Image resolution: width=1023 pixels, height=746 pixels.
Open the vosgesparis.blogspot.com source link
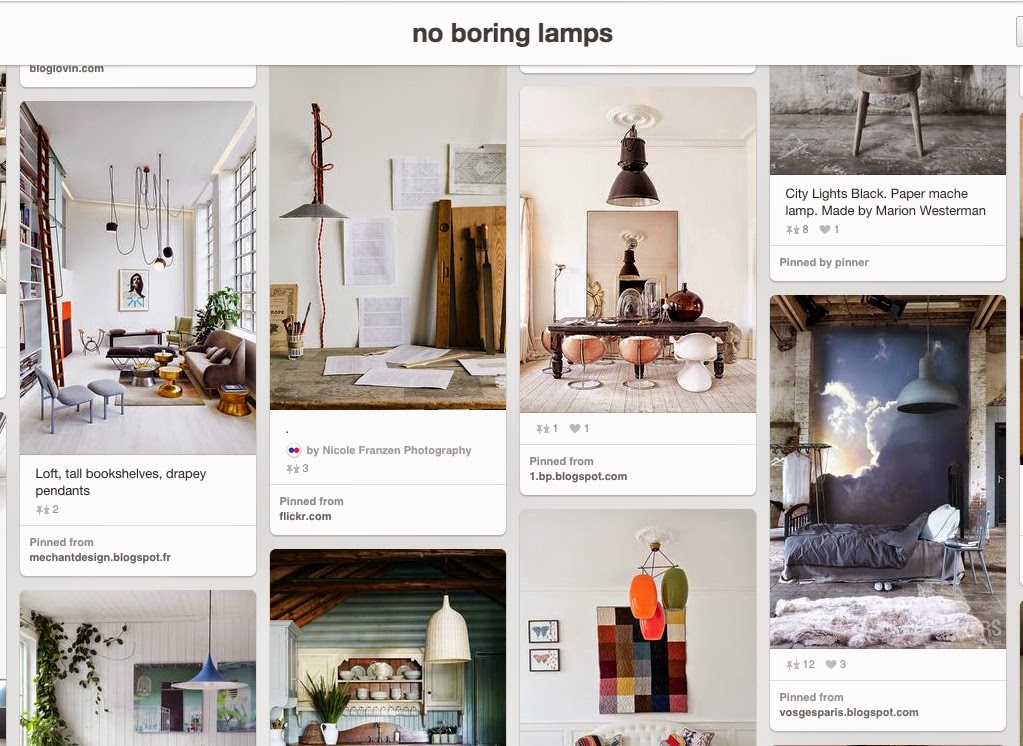849,713
